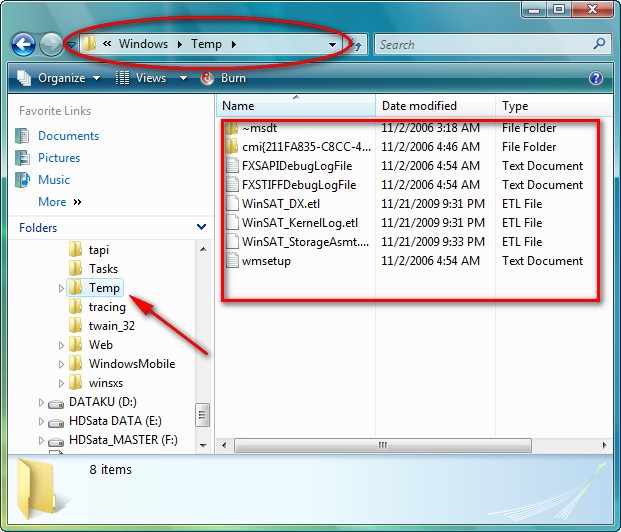Image resolution: width=621 pixels, height=532 pixels.
Task: Sort by the Name column header
Action: [x=295, y=106]
